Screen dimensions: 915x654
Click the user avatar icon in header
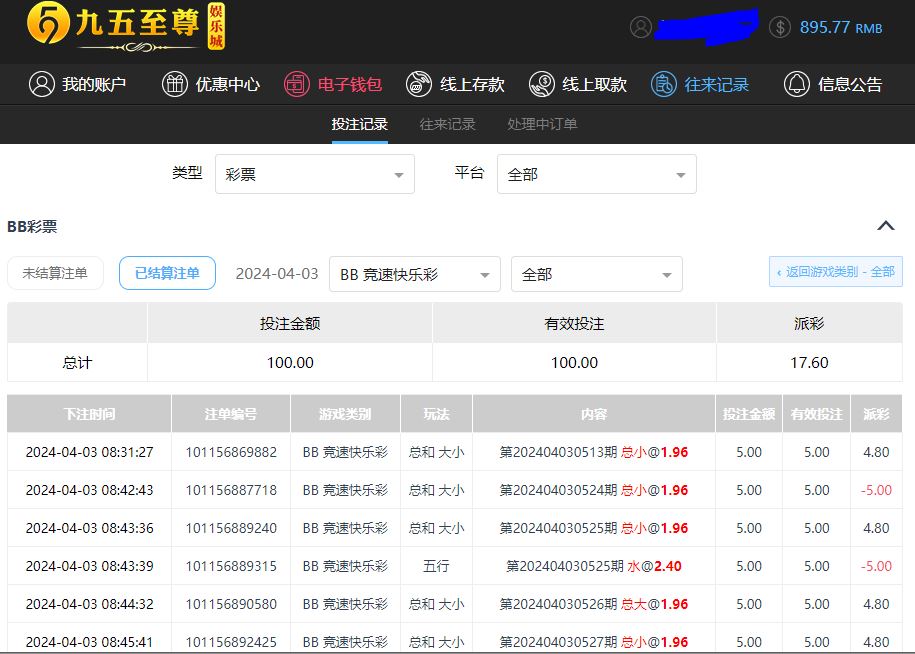click(641, 27)
